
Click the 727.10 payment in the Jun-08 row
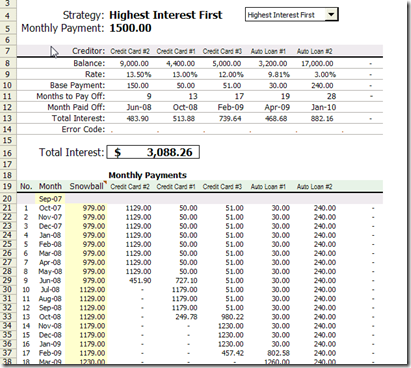[186, 281]
